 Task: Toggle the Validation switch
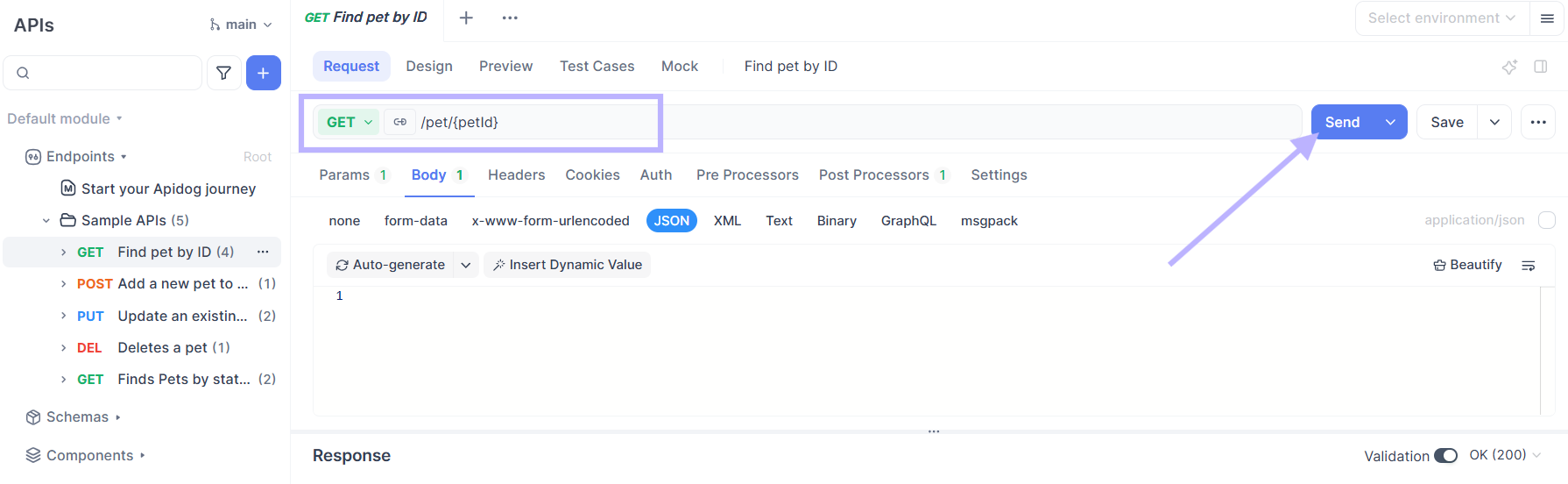[1444, 456]
